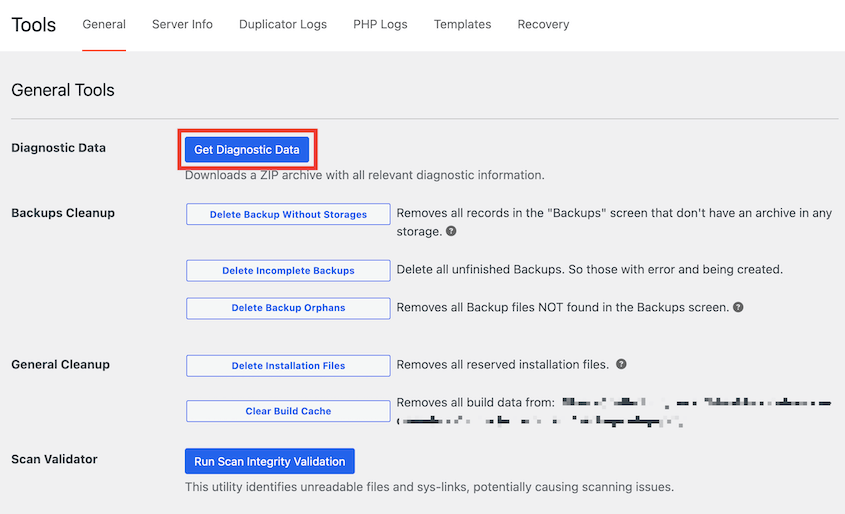The width and height of the screenshot is (845, 514).
Task: Go to the PHP Logs tab
Action: point(380,24)
